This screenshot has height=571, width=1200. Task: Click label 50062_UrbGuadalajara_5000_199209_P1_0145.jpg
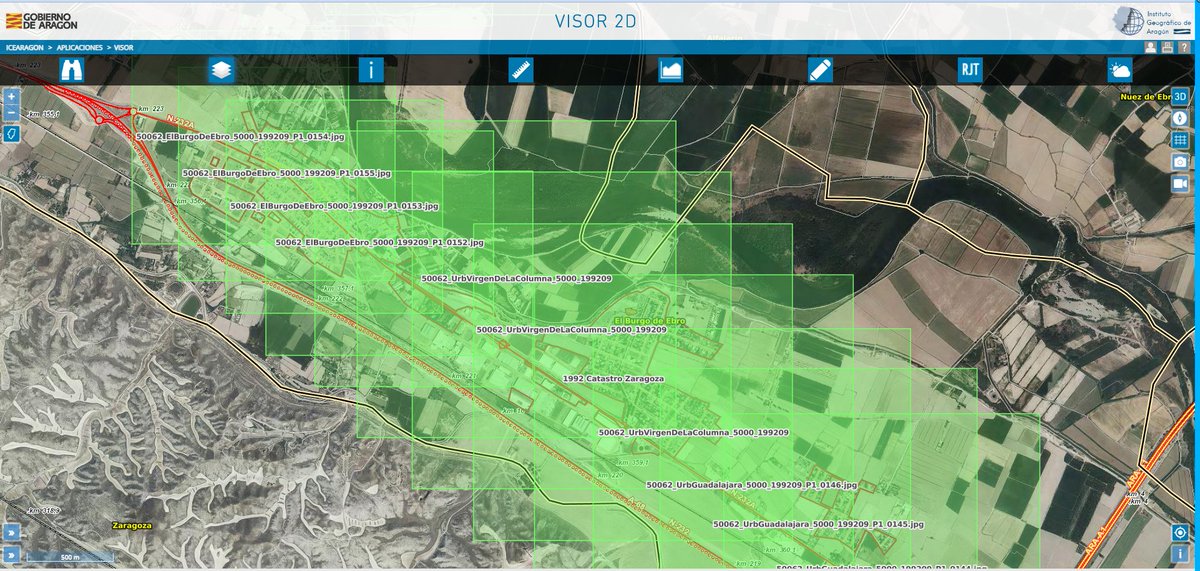coord(818,524)
